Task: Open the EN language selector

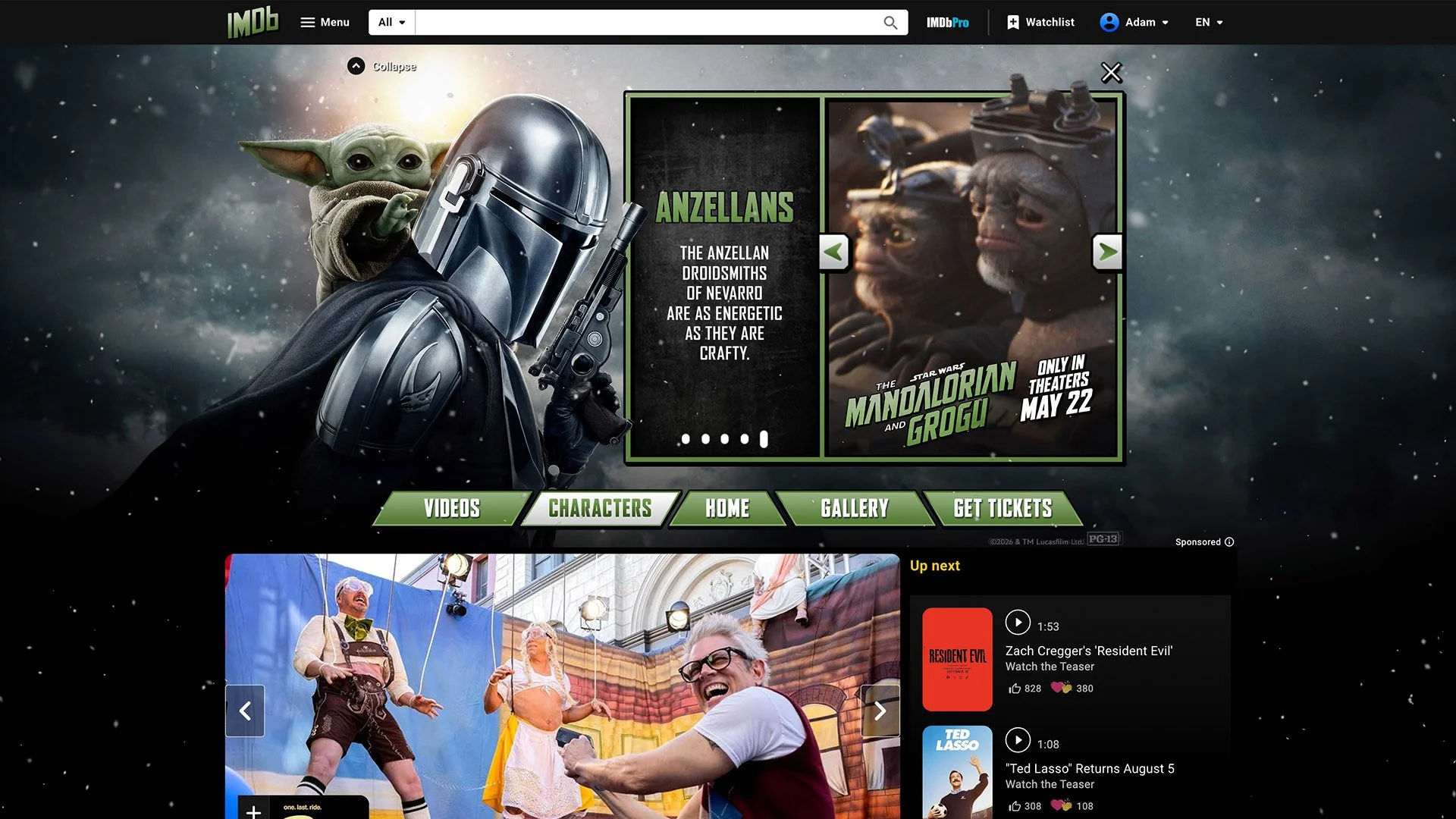Action: point(1209,23)
